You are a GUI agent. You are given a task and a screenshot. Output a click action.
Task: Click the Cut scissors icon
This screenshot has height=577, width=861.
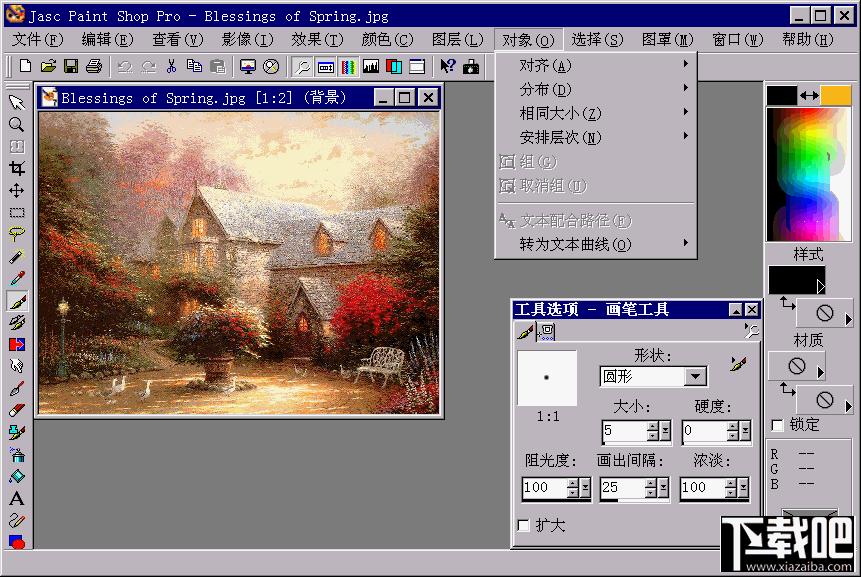coord(171,66)
